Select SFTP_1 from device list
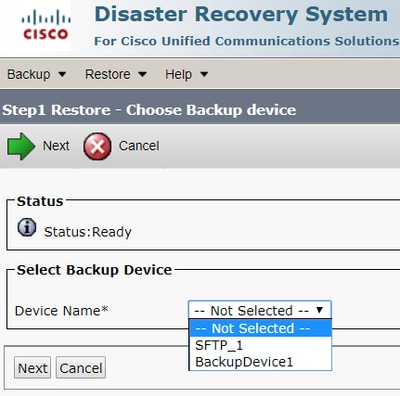Viewport: 400px width, 396px height. (x=261, y=345)
